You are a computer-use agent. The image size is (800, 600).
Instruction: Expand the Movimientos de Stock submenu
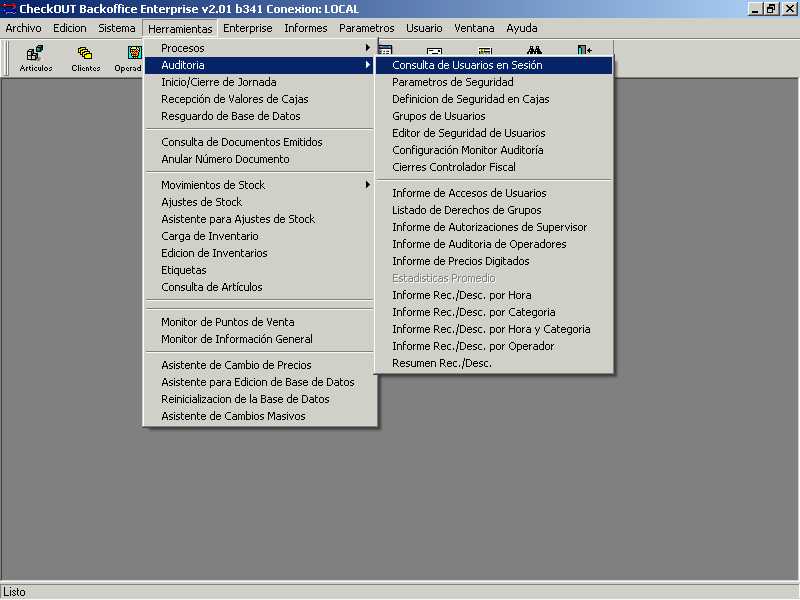click(260, 185)
